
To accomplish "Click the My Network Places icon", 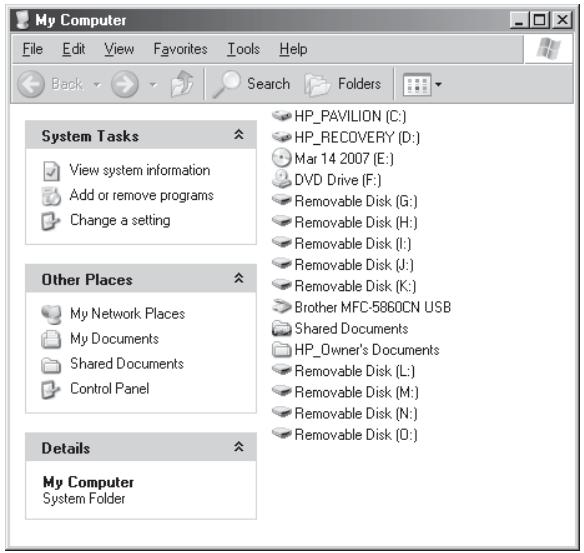I will tap(51, 315).
